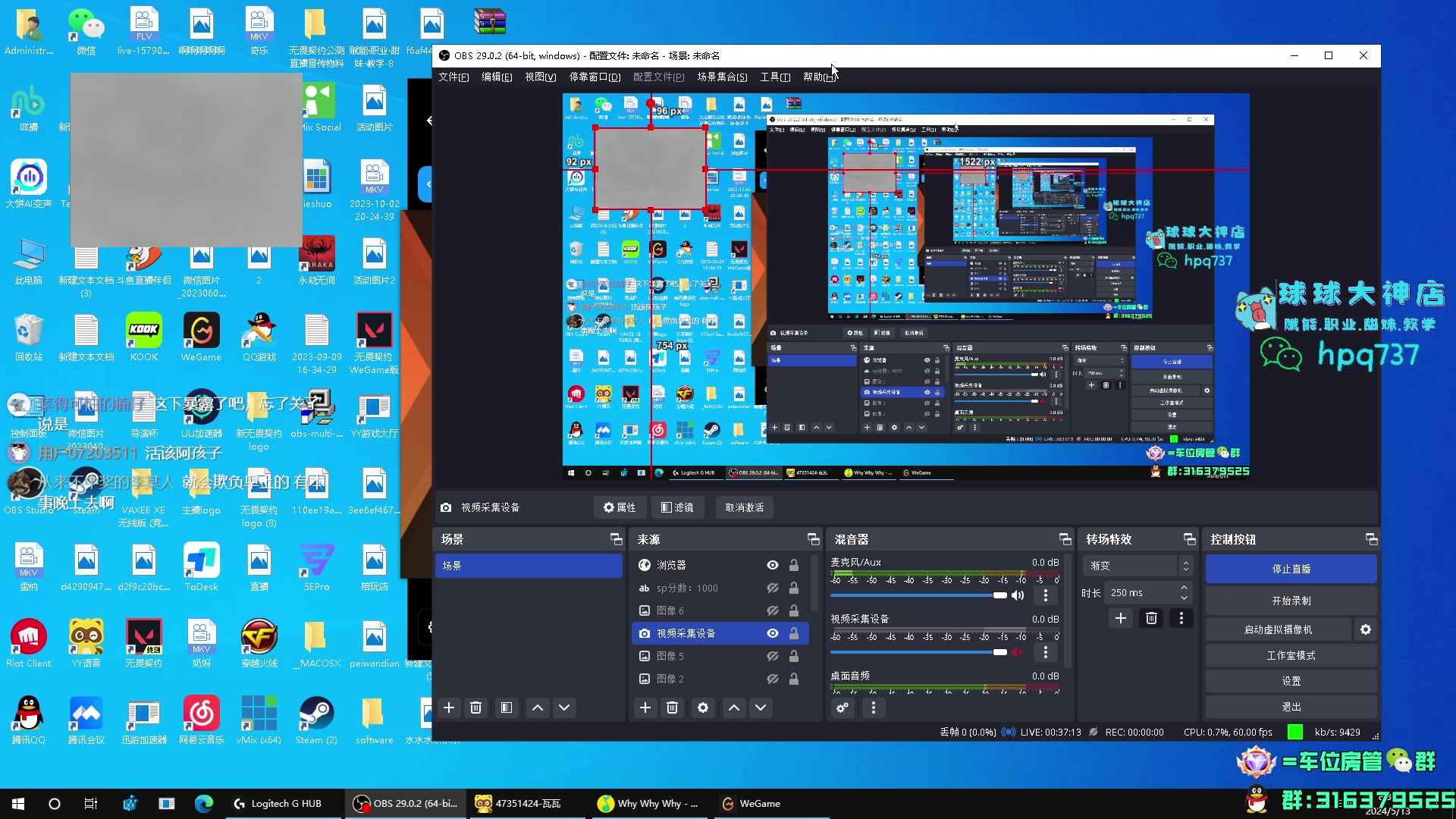Unlock the 视频采集设备 source

(x=794, y=633)
